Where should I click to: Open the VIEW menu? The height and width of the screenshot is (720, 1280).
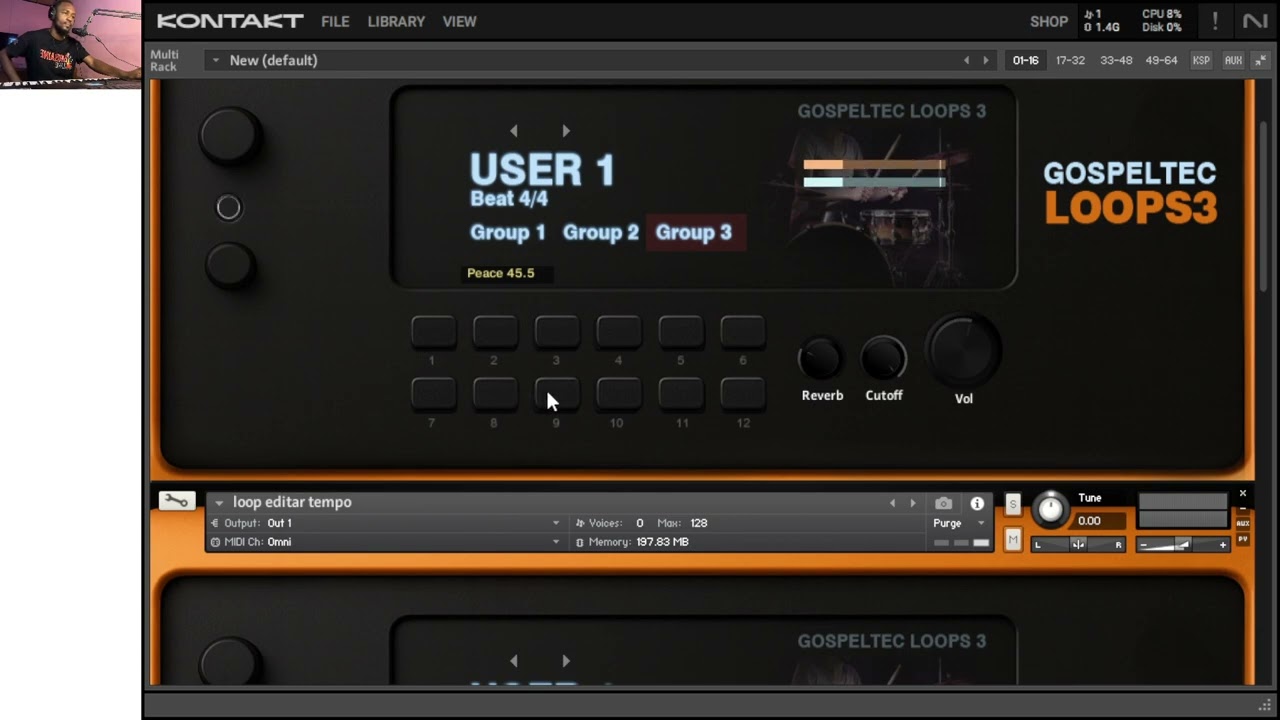coord(459,21)
